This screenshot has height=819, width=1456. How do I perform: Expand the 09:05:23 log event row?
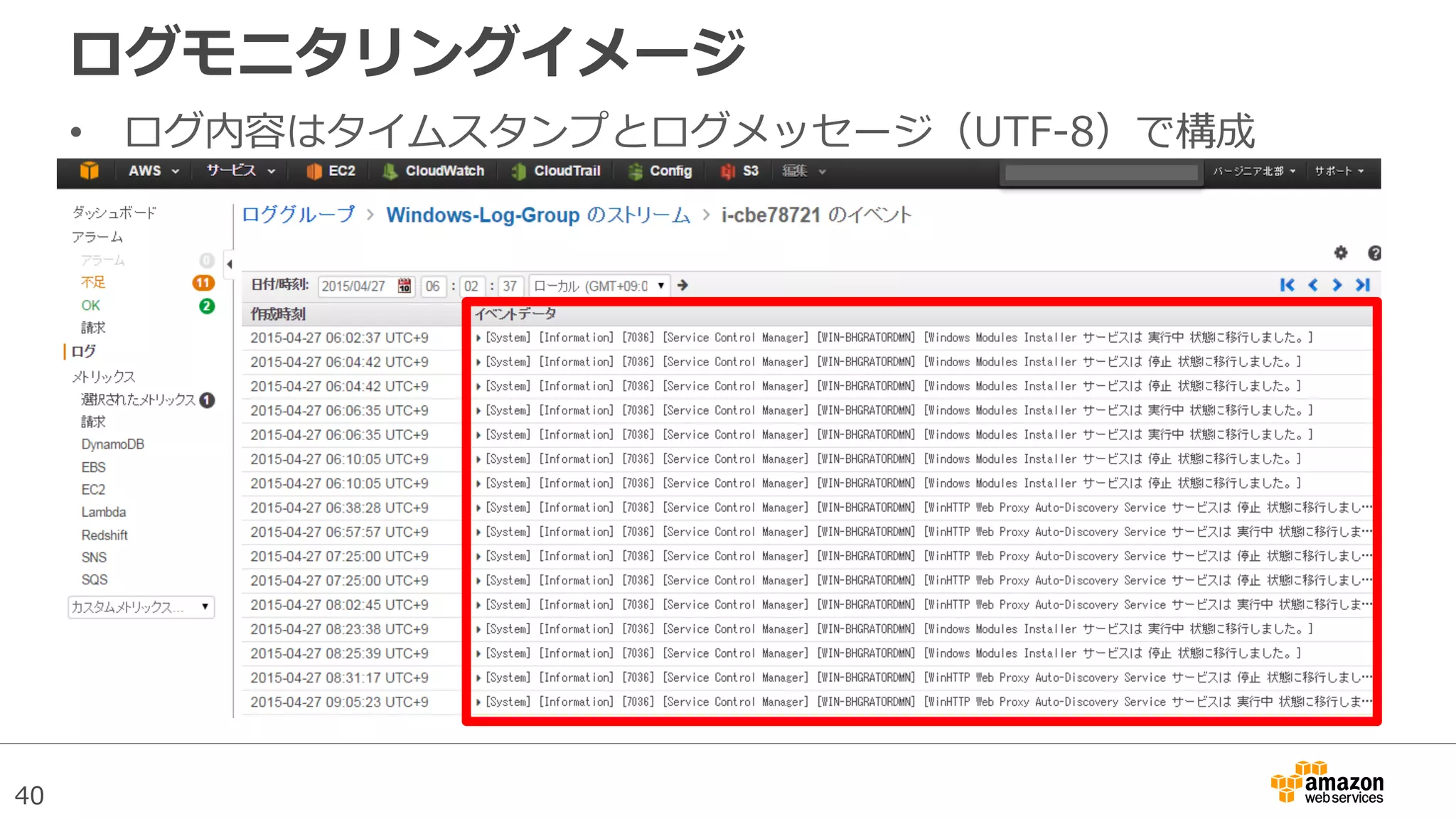click(478, 702)
